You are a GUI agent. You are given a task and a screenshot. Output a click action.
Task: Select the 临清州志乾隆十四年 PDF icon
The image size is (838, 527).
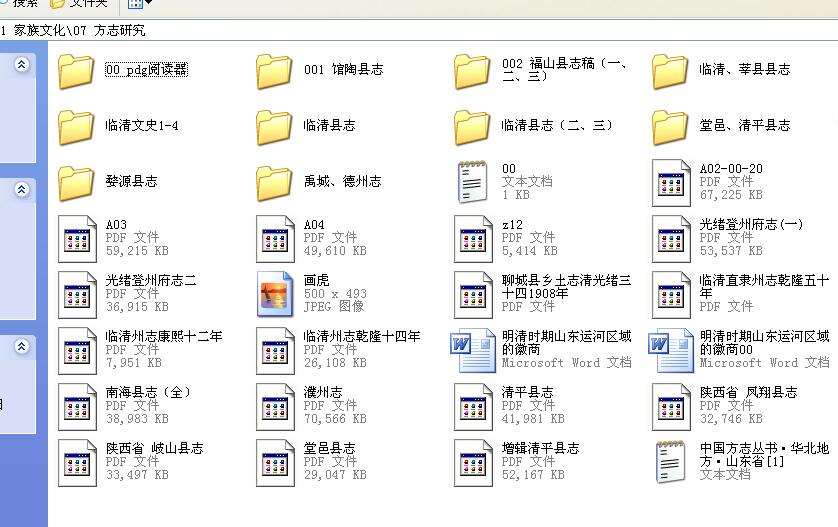tap(276, 351)
